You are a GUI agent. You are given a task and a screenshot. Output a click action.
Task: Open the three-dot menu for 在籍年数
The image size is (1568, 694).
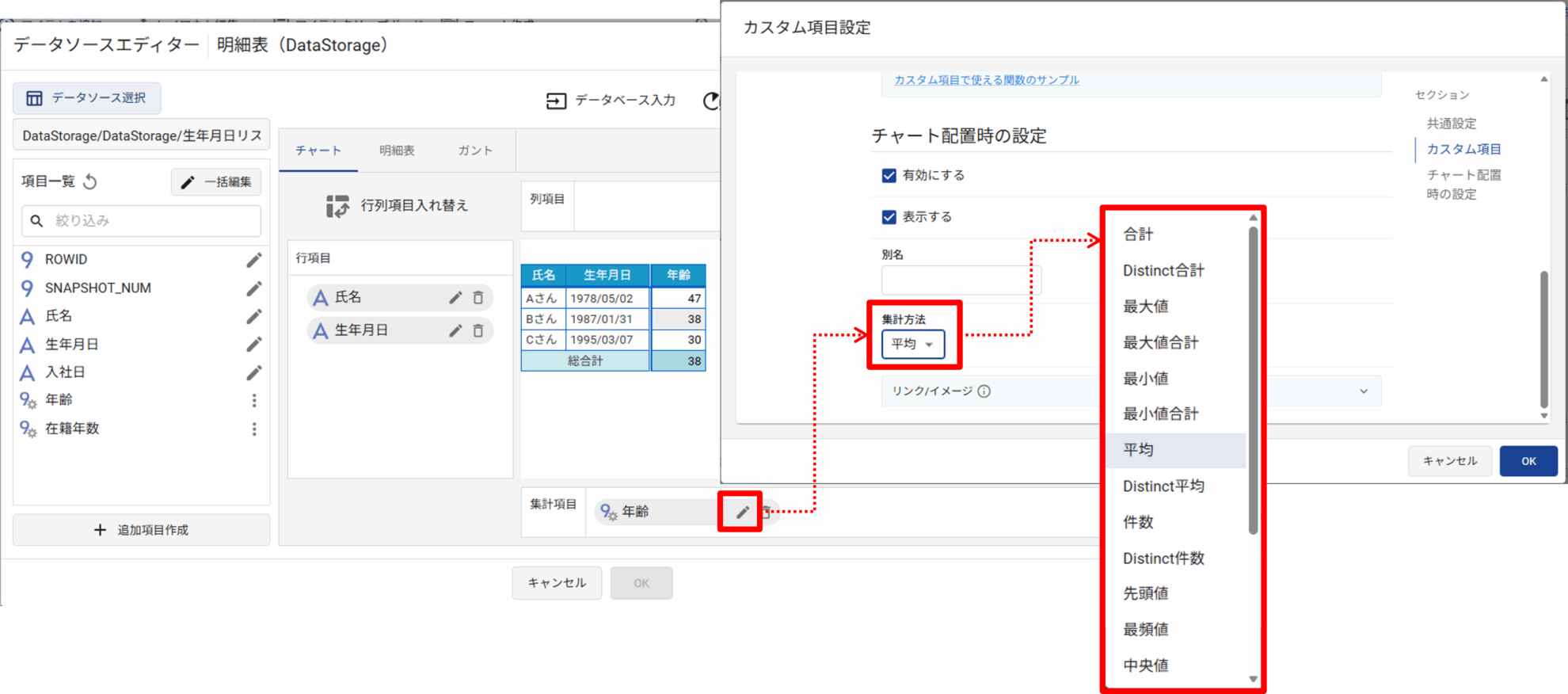click(x=254, y=429)
